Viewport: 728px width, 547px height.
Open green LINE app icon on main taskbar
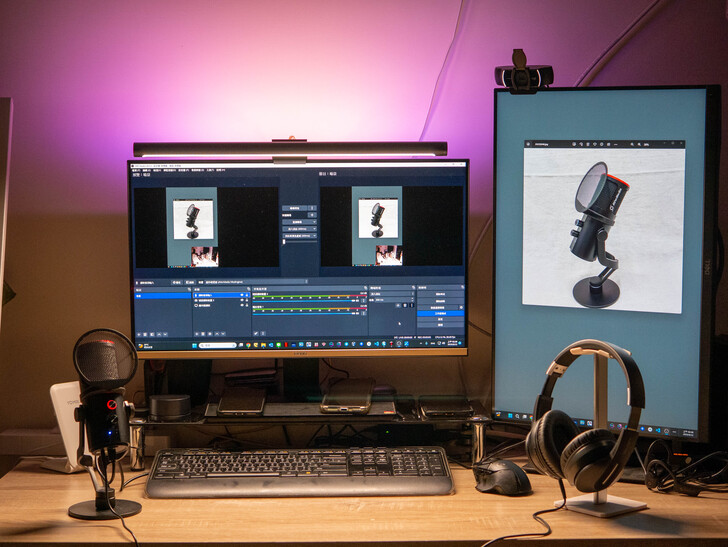coord(279,345)
